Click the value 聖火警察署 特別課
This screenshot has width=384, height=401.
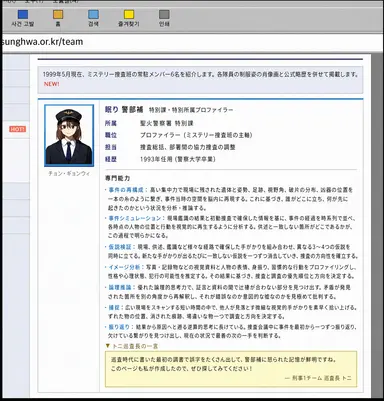(167, 123)
